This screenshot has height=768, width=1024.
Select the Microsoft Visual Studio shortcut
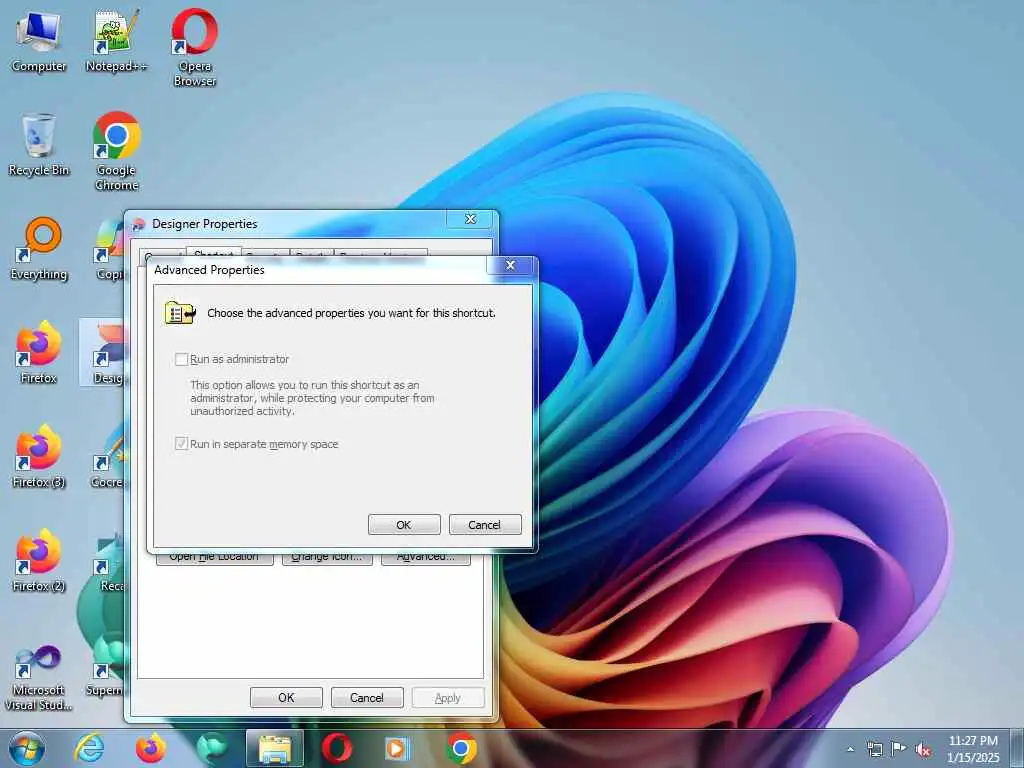click(39, 678)
